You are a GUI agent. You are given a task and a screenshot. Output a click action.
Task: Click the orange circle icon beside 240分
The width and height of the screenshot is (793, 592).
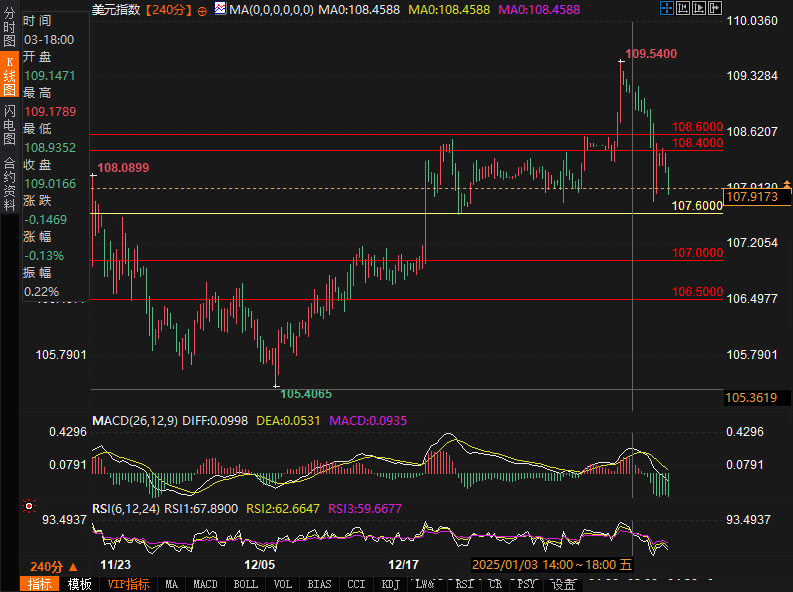(x=202, y=10)
